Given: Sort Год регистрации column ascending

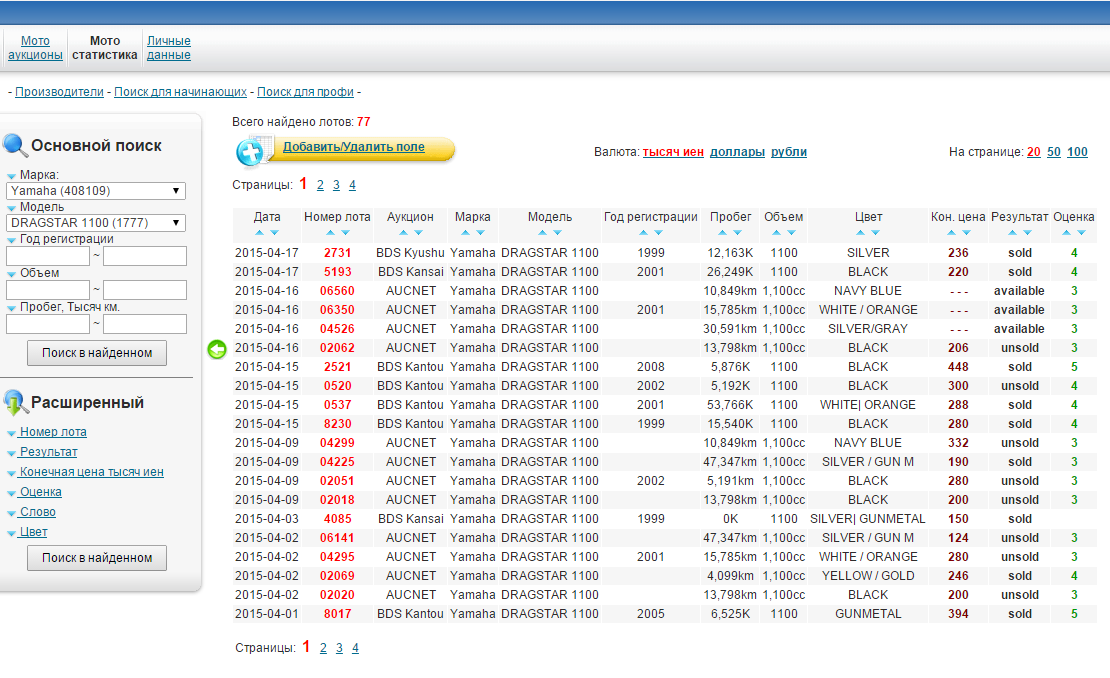Looking at the screenshot, I should point(643,233).
